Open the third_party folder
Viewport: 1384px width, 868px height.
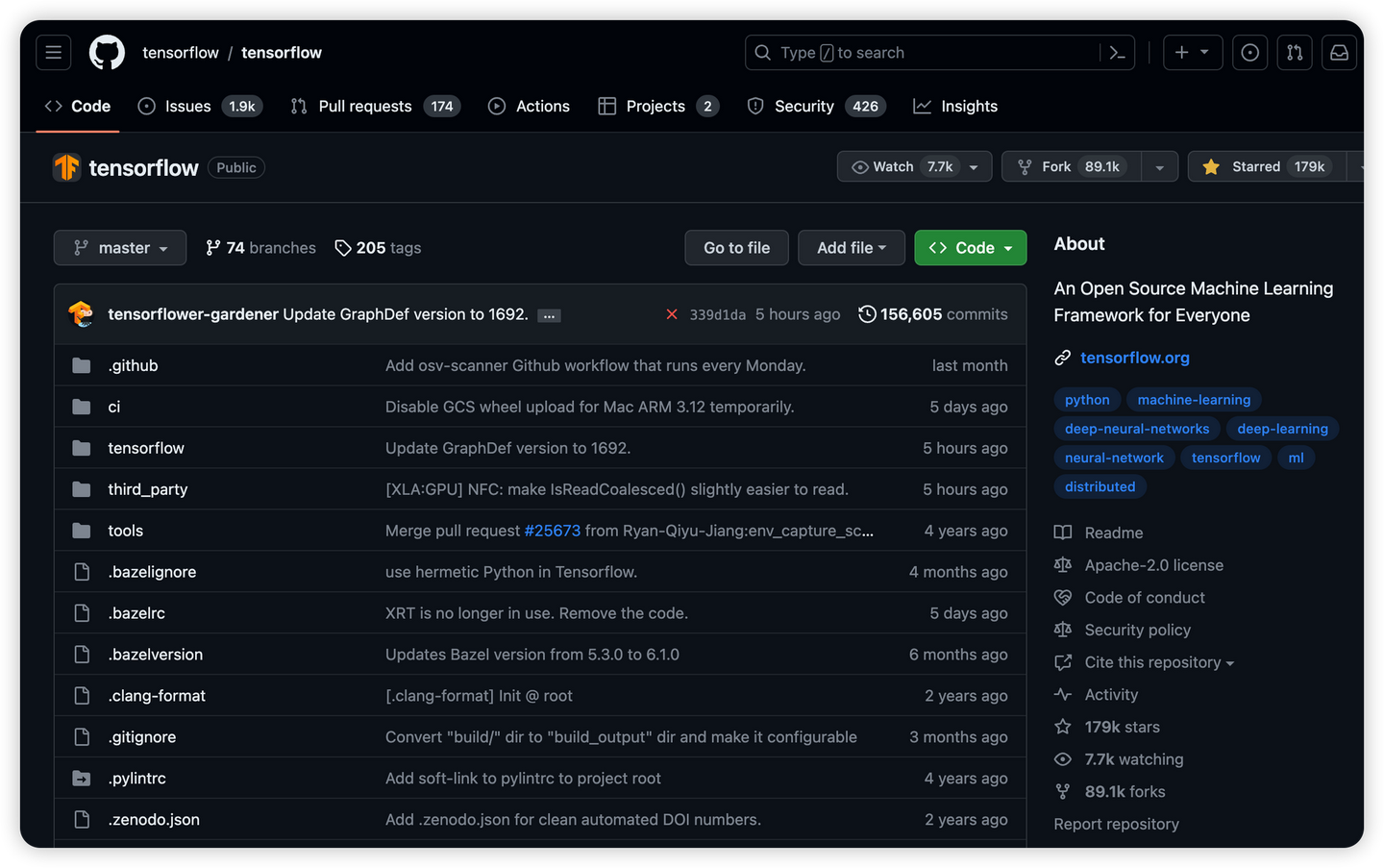pos(148,489)
